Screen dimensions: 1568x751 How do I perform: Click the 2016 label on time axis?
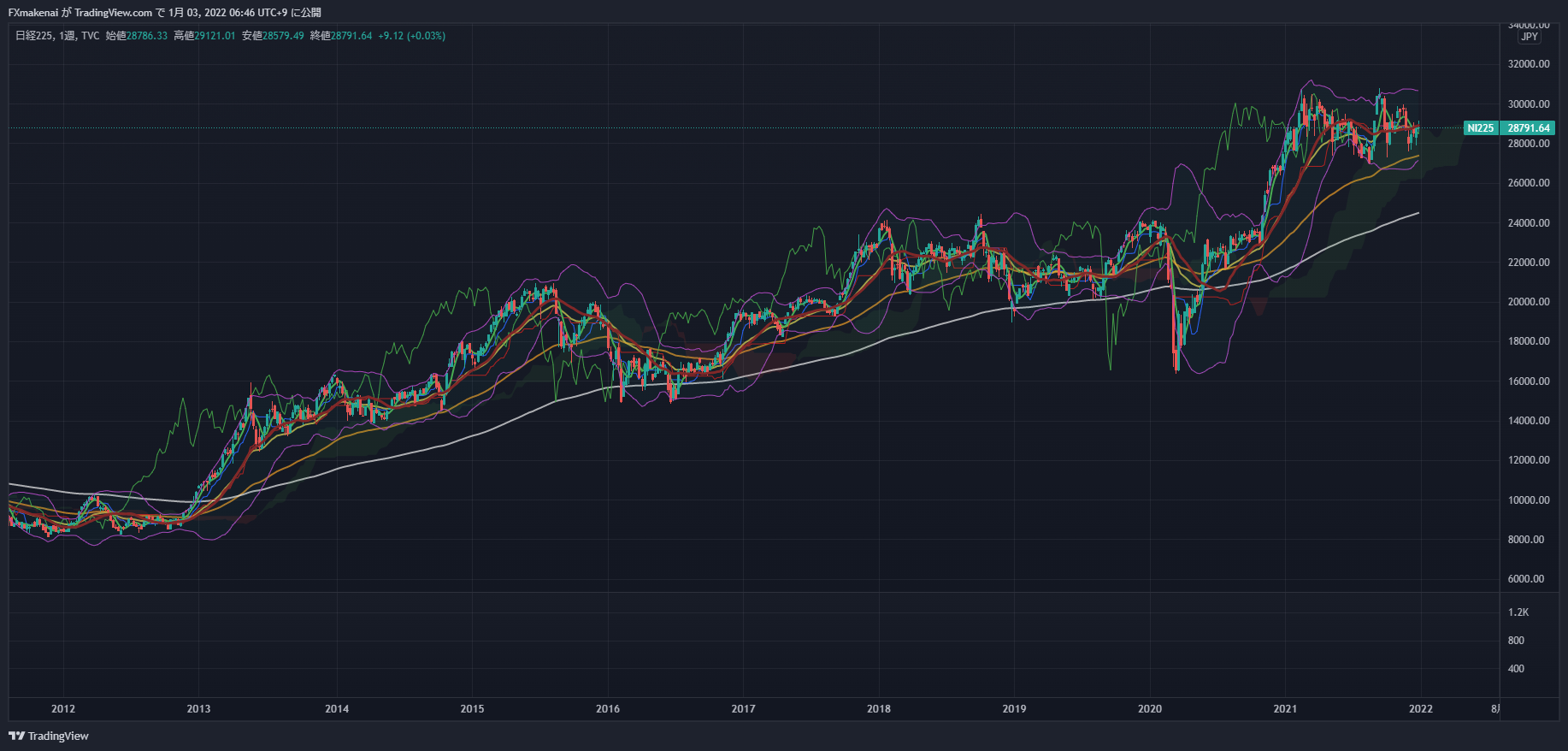(x=608, y=709)
